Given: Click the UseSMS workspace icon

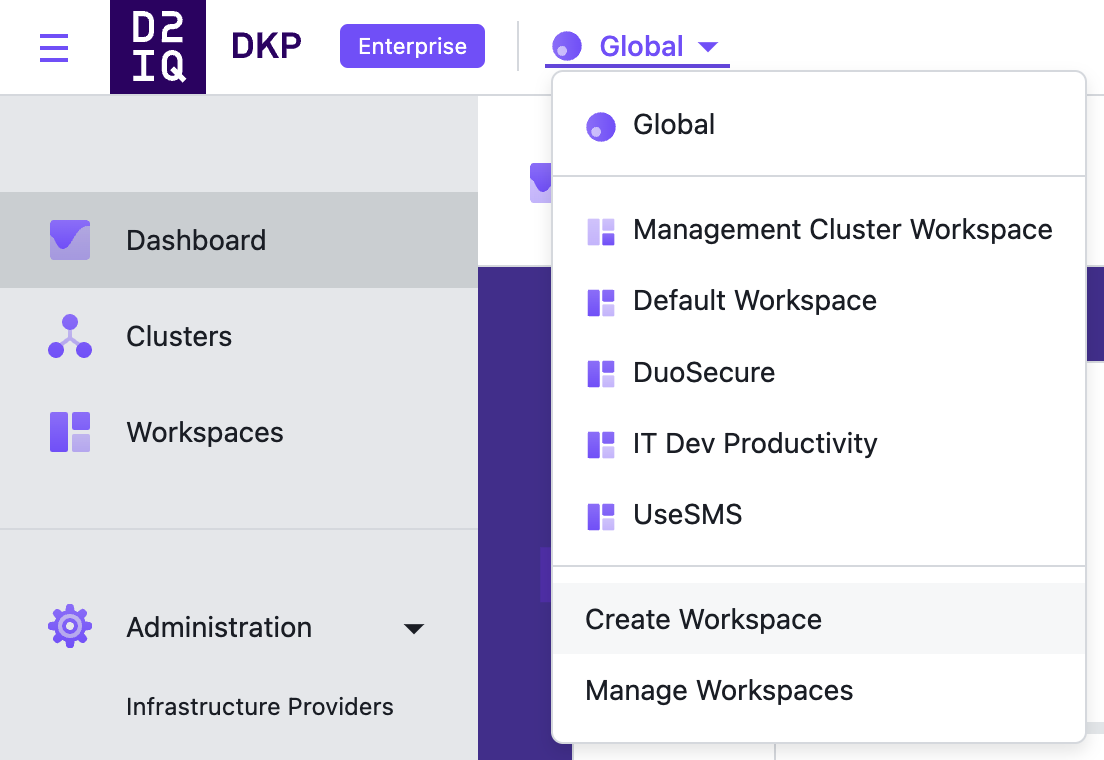Looking at the screenshot, I should point(601,516).
